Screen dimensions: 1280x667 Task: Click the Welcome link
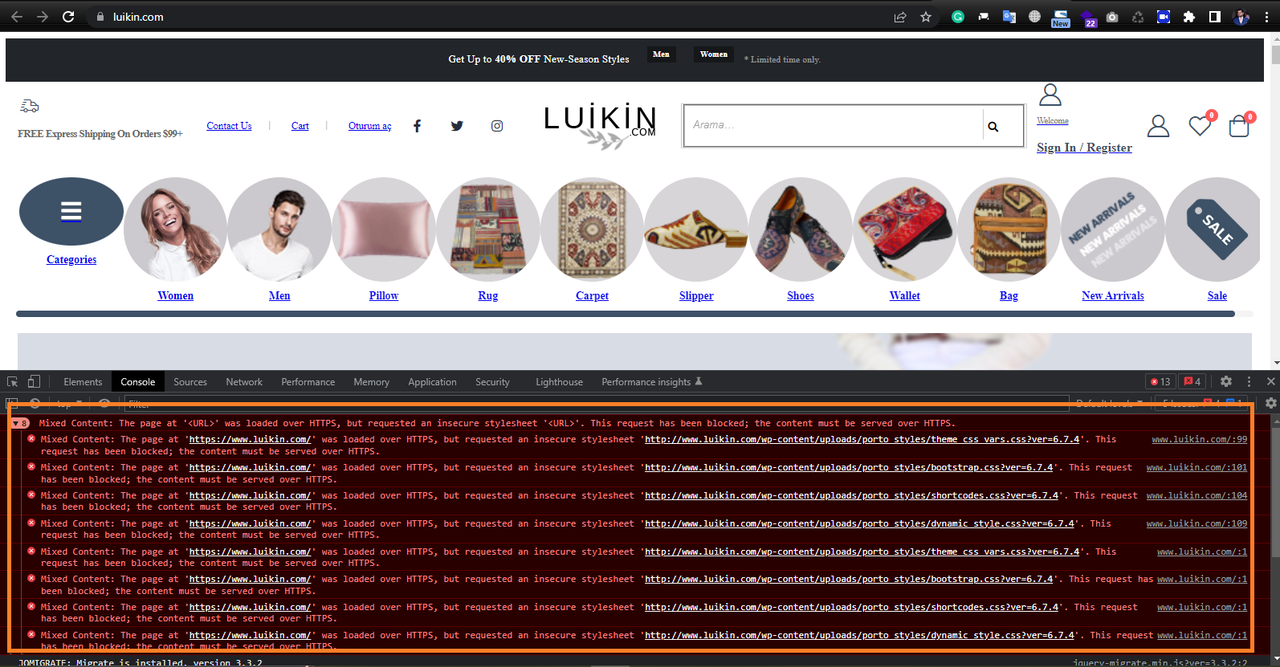1052,121
